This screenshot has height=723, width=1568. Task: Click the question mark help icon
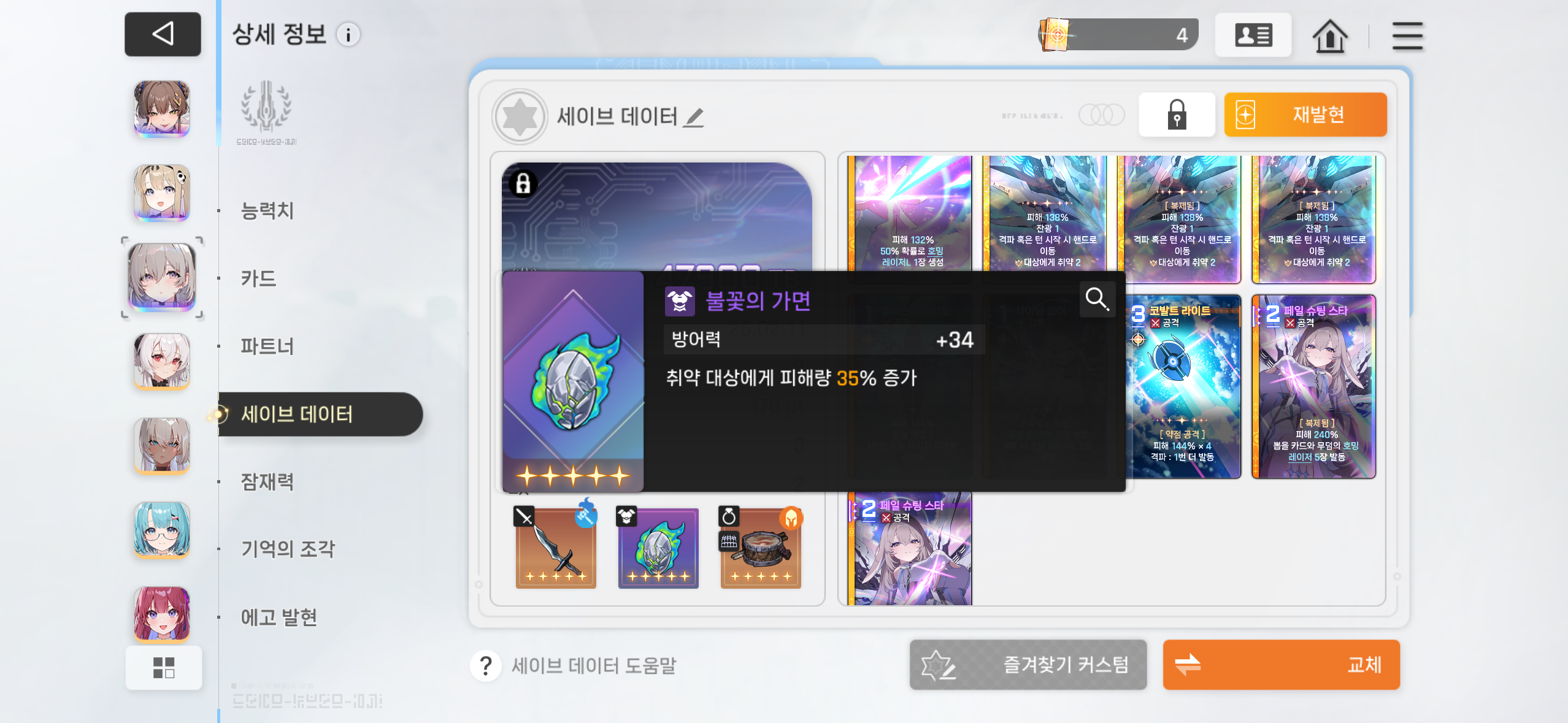486,665
